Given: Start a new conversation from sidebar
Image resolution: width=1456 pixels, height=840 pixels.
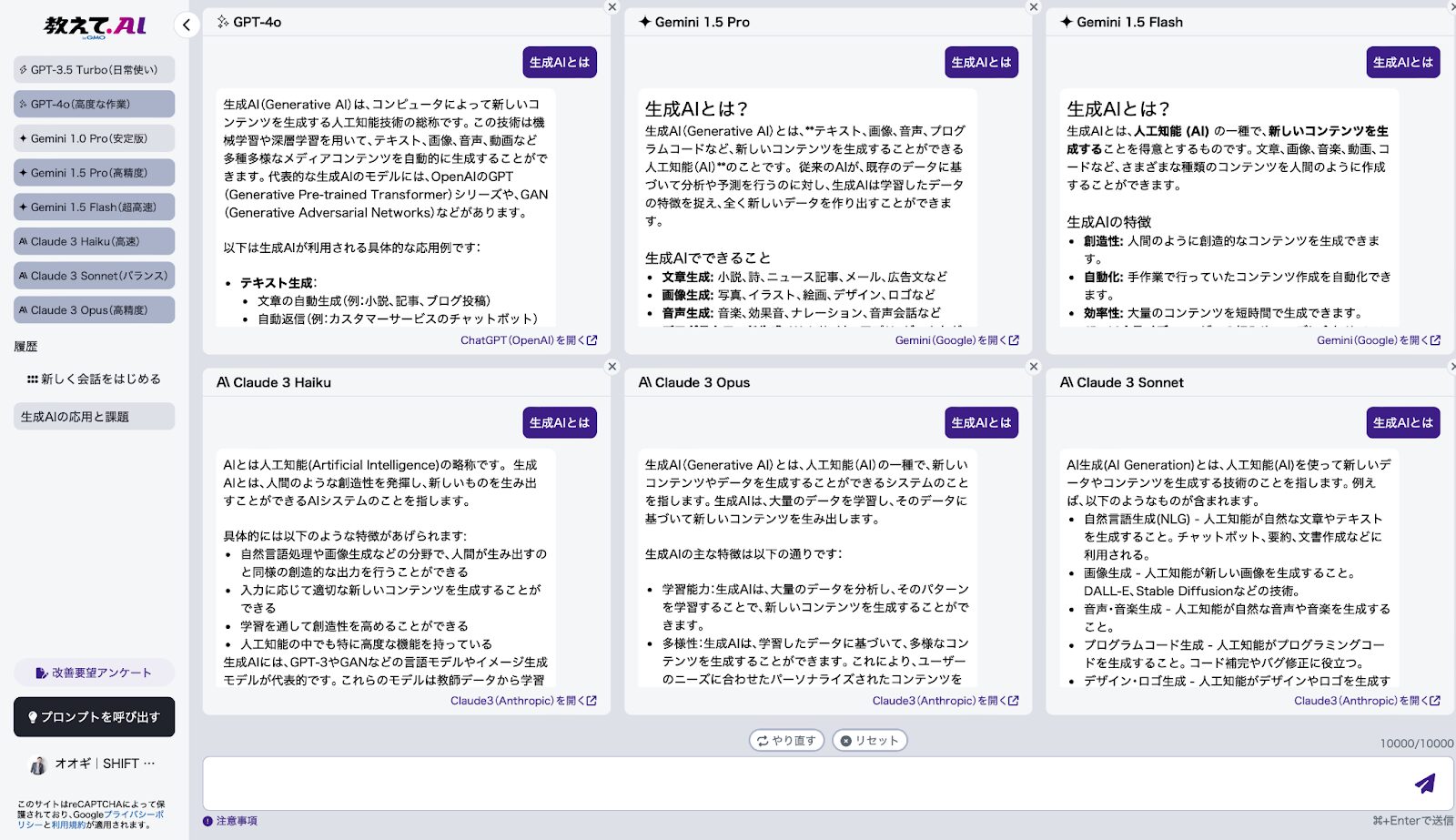Looking at the screenshot, I should 94,379.
